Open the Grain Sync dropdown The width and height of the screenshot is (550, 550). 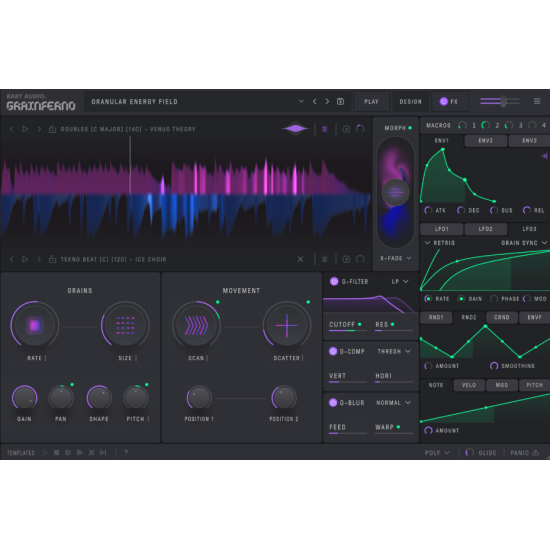(524, 243)
